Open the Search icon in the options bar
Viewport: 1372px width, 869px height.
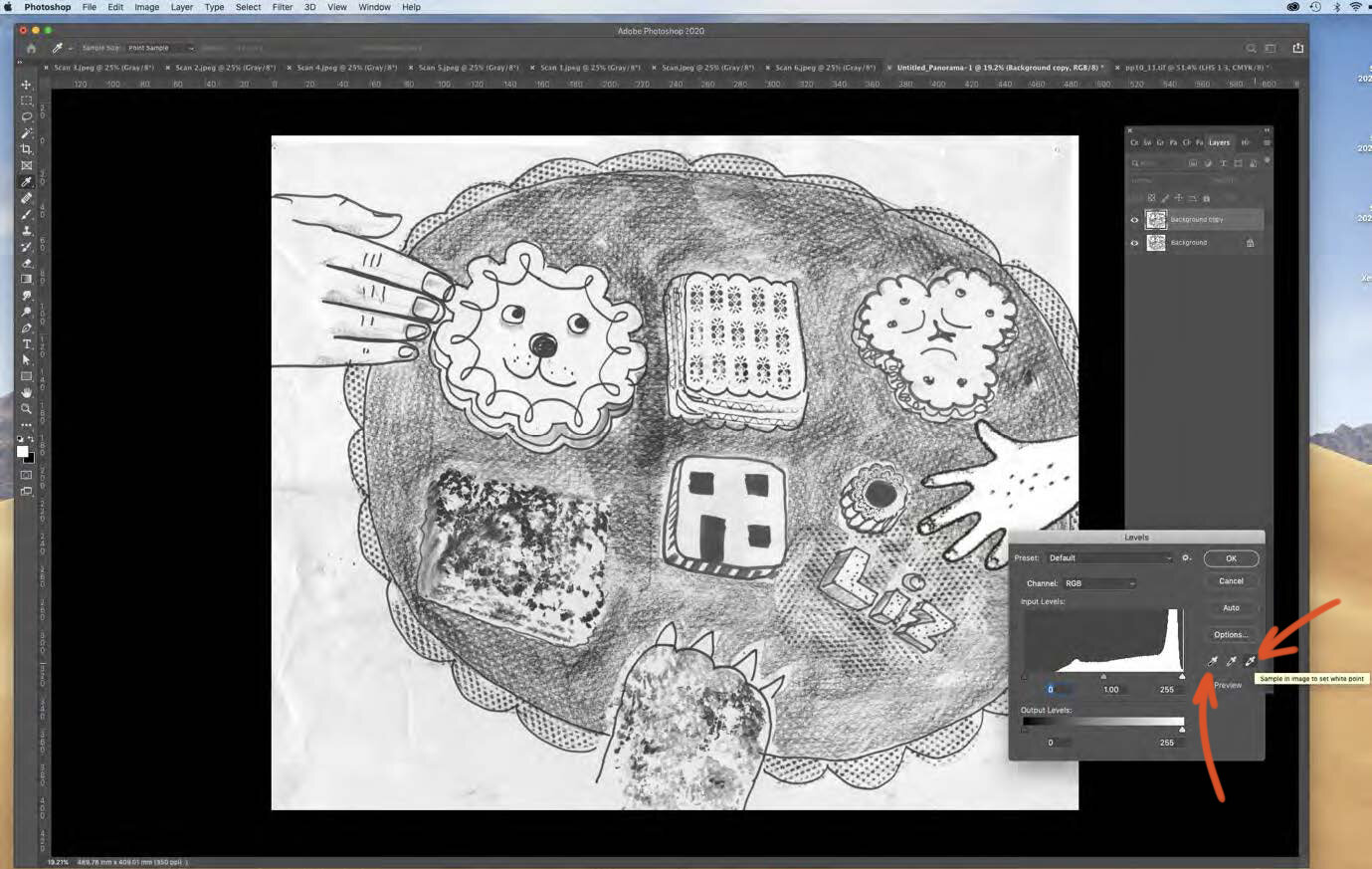point(1251,48)
